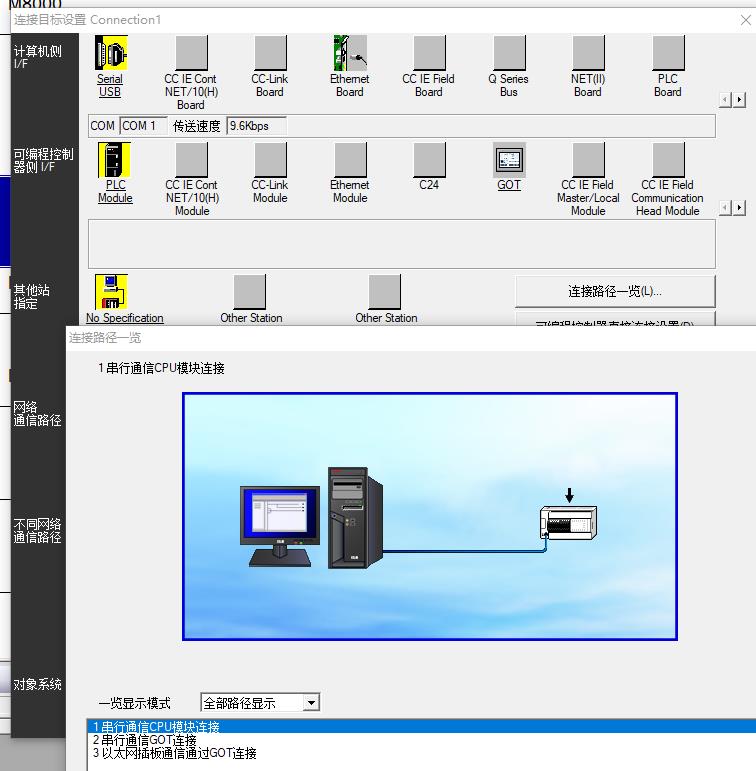Choose 2 串行通信GOT连接 in the list

click(x=145, y=740)
